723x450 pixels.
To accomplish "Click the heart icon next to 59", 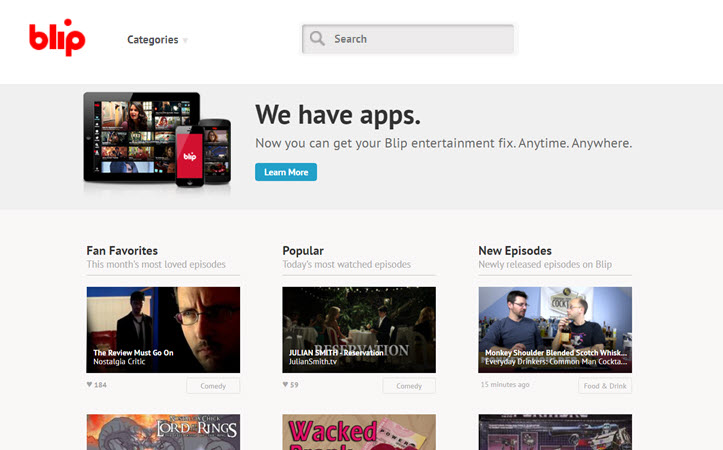I will coord(285,384).
